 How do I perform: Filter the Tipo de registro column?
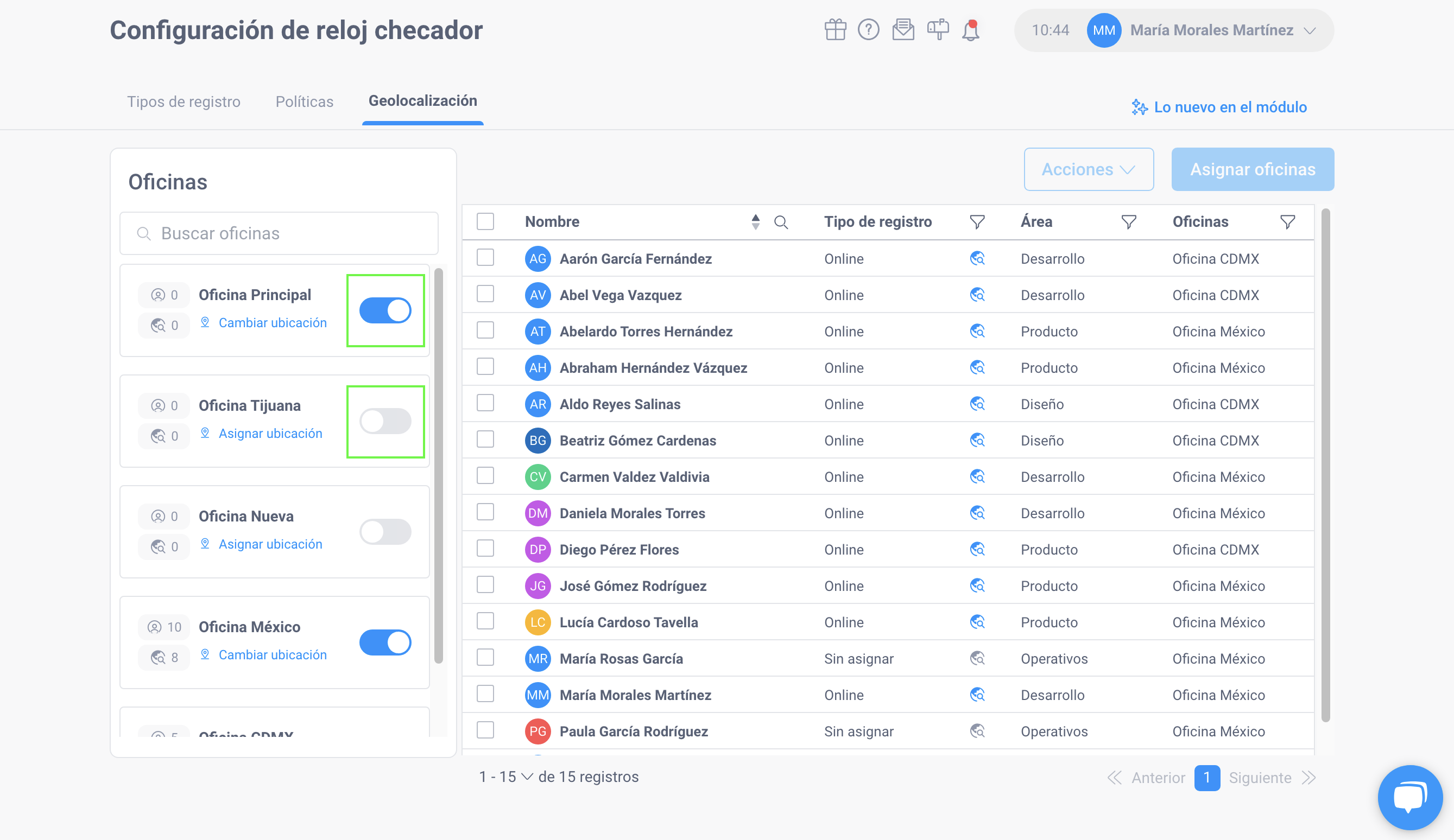pyautogui.click(x=977, y=222)
